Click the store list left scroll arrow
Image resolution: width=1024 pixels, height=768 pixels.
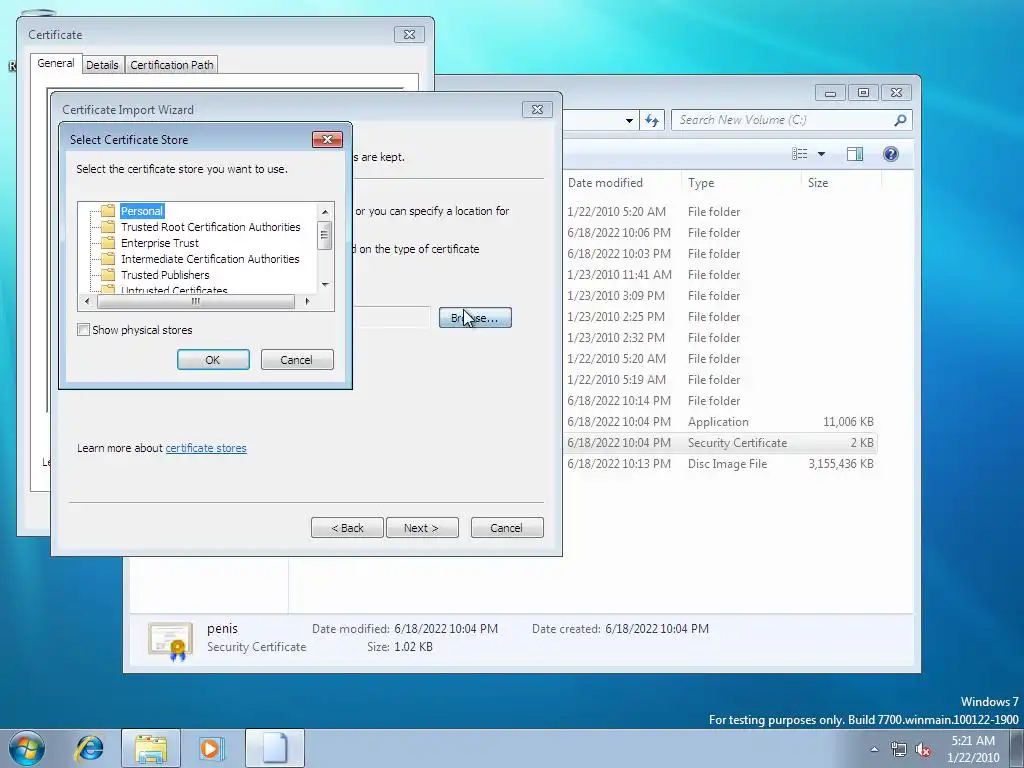point(87,302)
